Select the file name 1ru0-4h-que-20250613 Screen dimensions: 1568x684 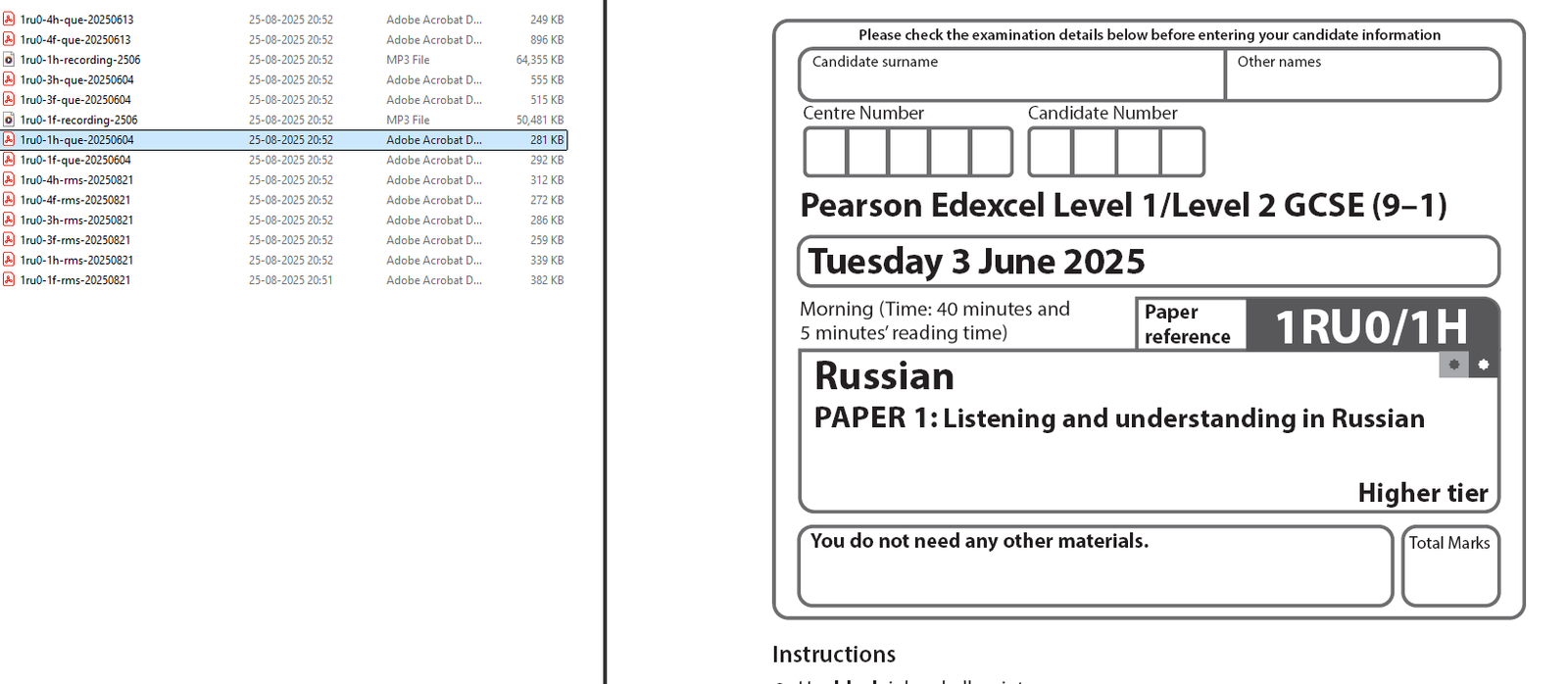pyautogui.click(x=77, y=20)
